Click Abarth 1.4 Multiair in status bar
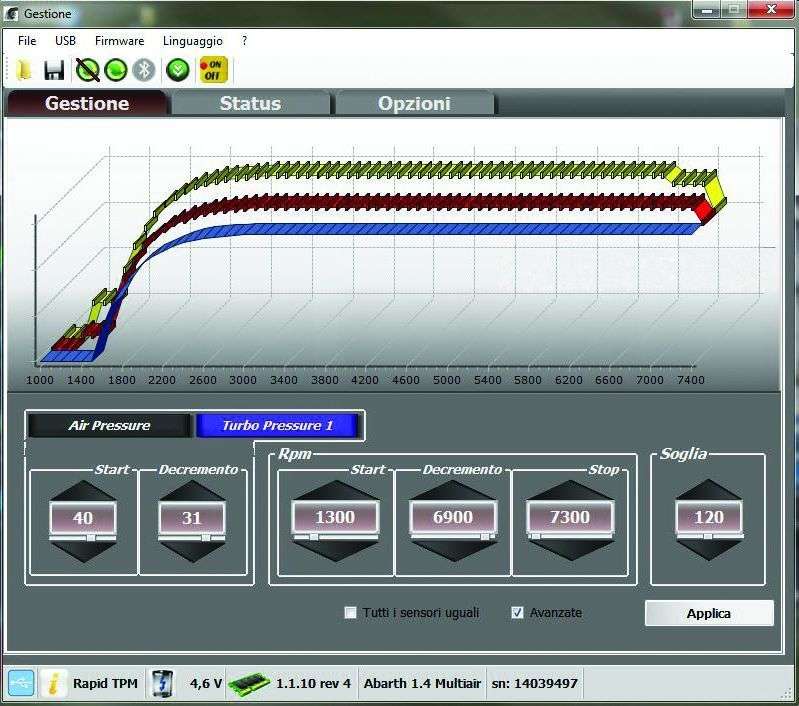This screenshot has height=706, width=799. click(x=422, y=684)
